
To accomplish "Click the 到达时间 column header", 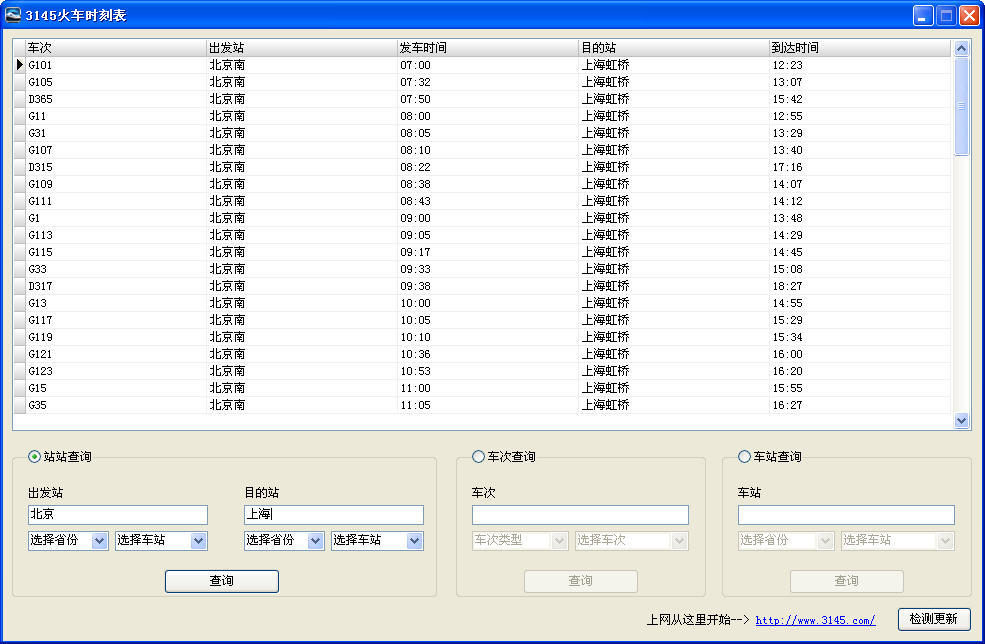I will tap(858, 48).
